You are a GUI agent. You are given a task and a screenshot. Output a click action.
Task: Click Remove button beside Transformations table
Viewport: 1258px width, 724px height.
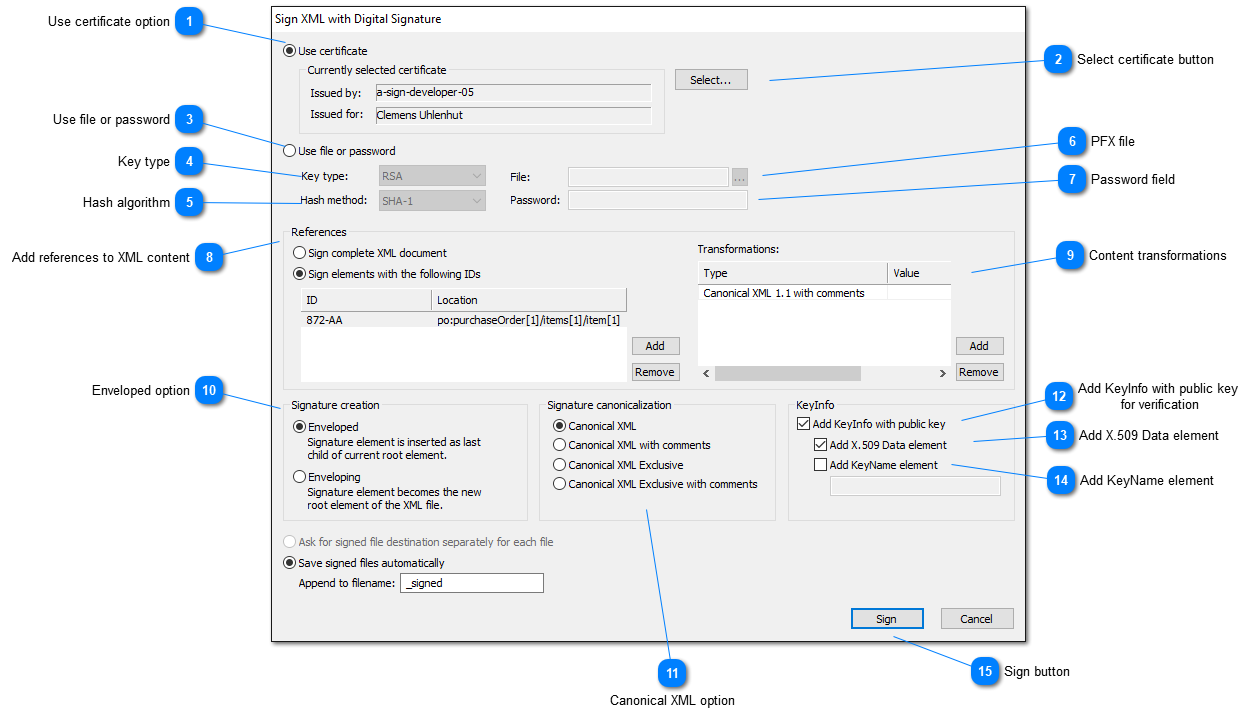[x=979, y=372]
